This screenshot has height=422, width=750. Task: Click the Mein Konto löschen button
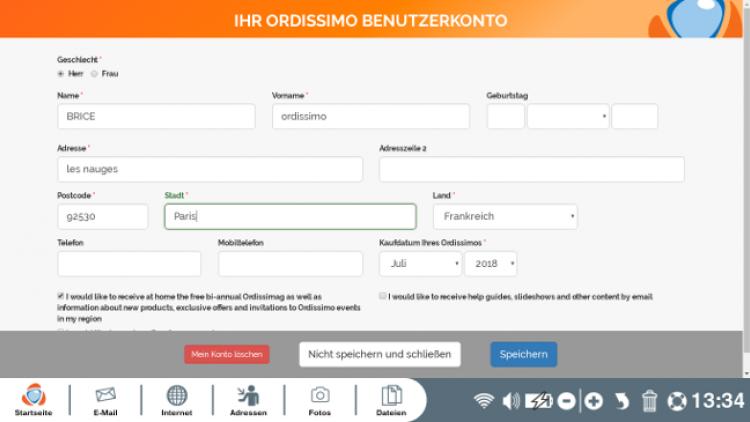tap(227, 354)
